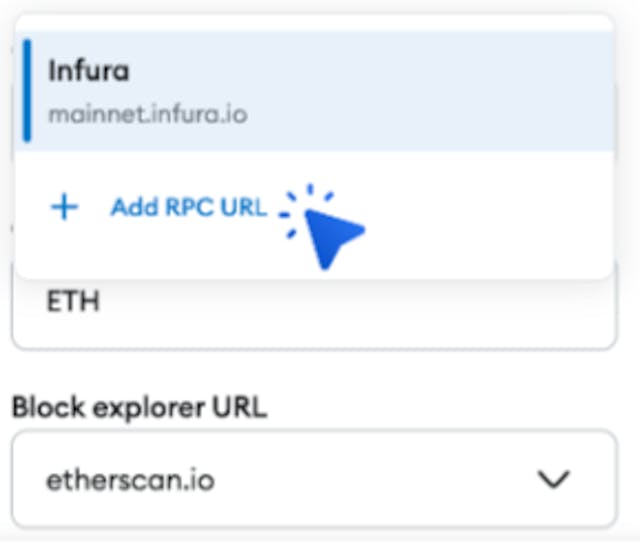Screen dimensions: 640x551
Task: Select the Infura RPC option
Action: (314, 91)
